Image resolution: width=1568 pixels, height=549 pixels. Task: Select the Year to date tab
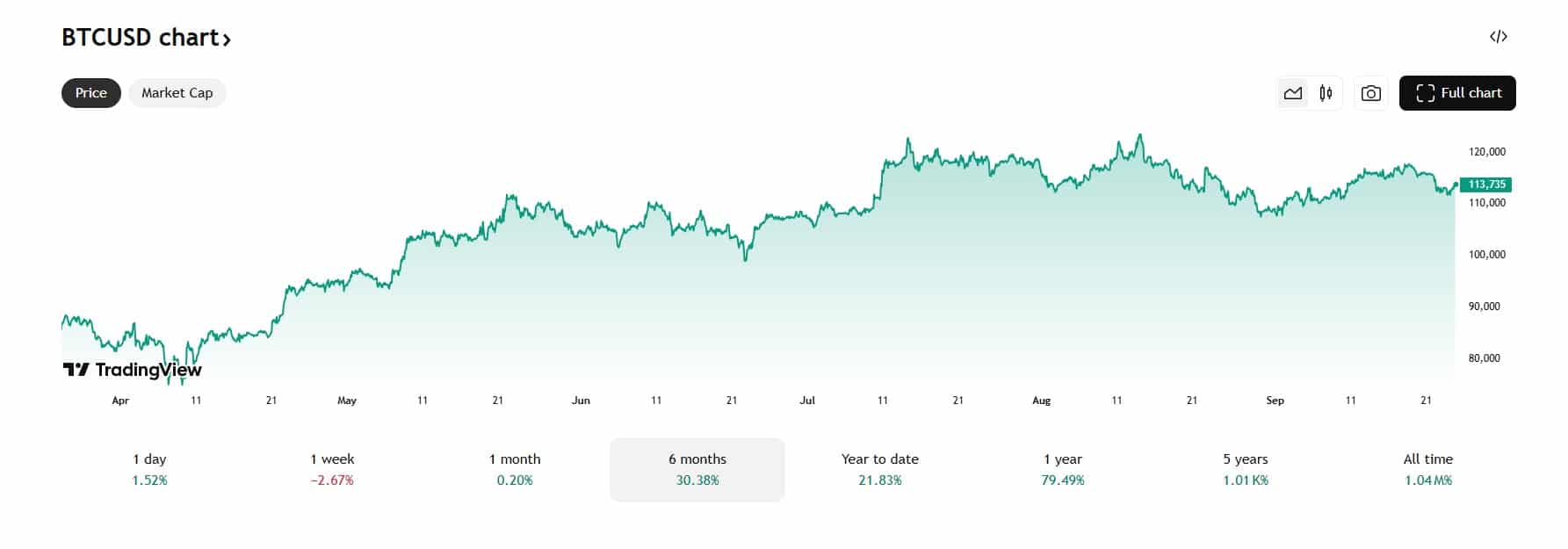879,469
